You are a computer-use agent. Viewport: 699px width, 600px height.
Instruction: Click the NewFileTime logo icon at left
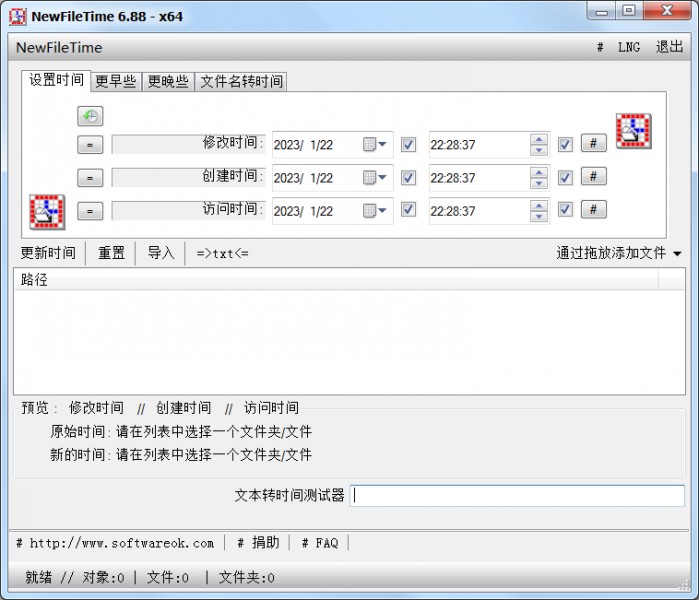click(47, 212)
